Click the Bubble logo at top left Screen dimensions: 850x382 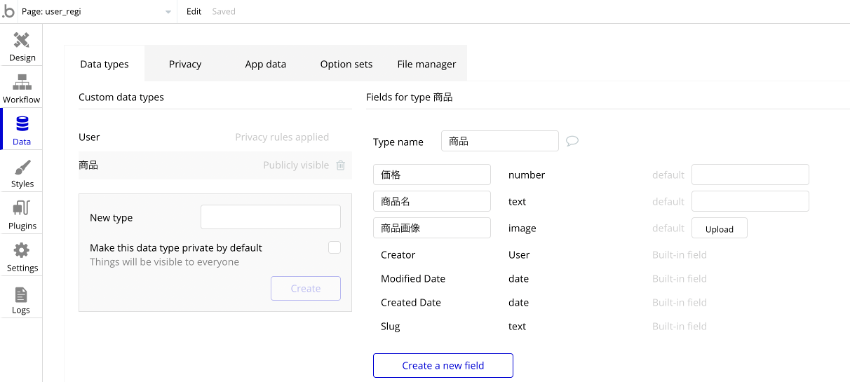coord(8,11)
